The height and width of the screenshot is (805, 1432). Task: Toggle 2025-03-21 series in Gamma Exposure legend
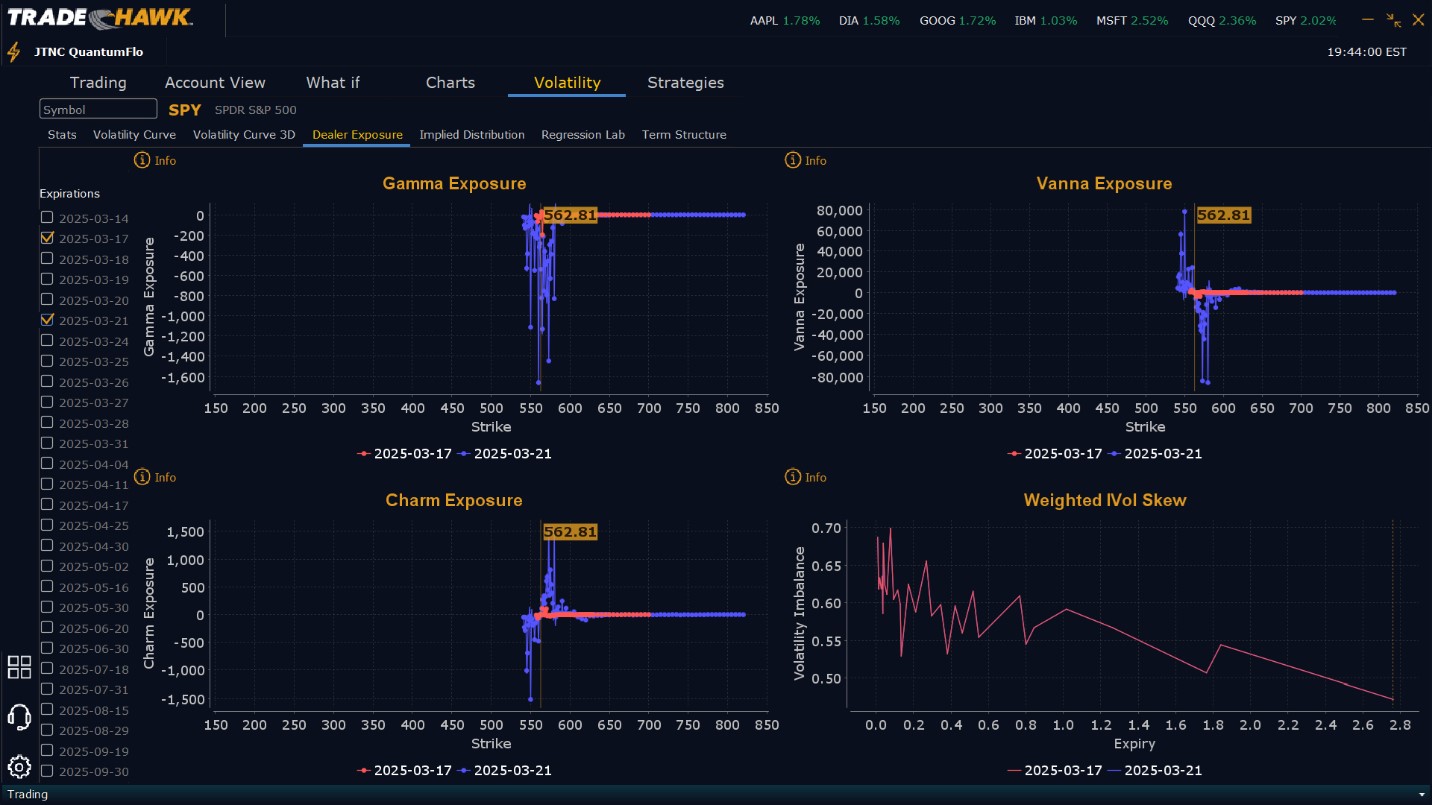(504, 454)
